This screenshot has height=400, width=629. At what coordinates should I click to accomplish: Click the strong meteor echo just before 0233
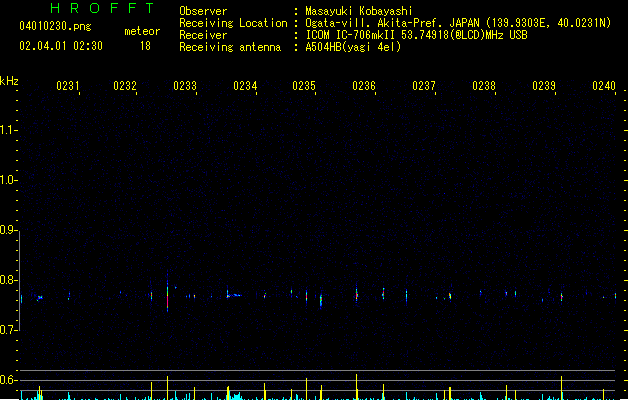(x=168, y=293)
